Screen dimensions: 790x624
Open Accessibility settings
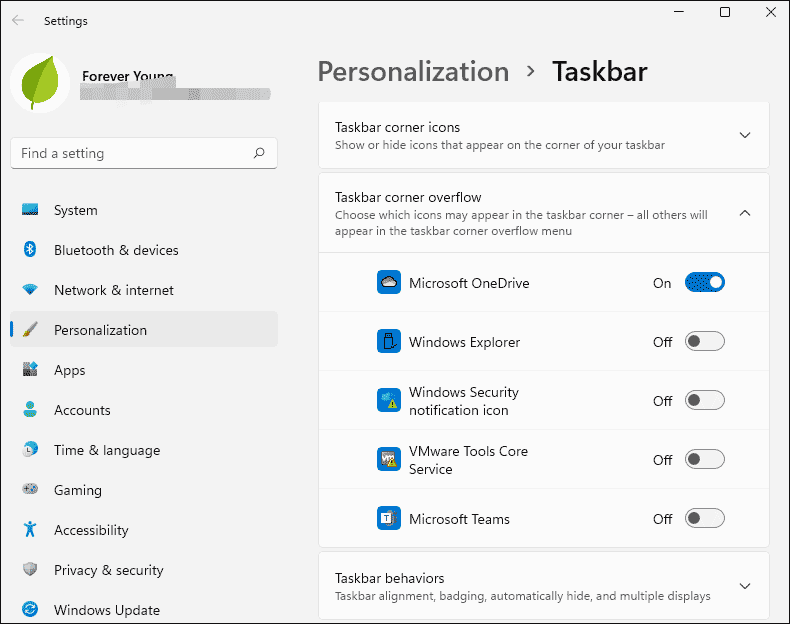pyautogui.click(x=144, y=529)
